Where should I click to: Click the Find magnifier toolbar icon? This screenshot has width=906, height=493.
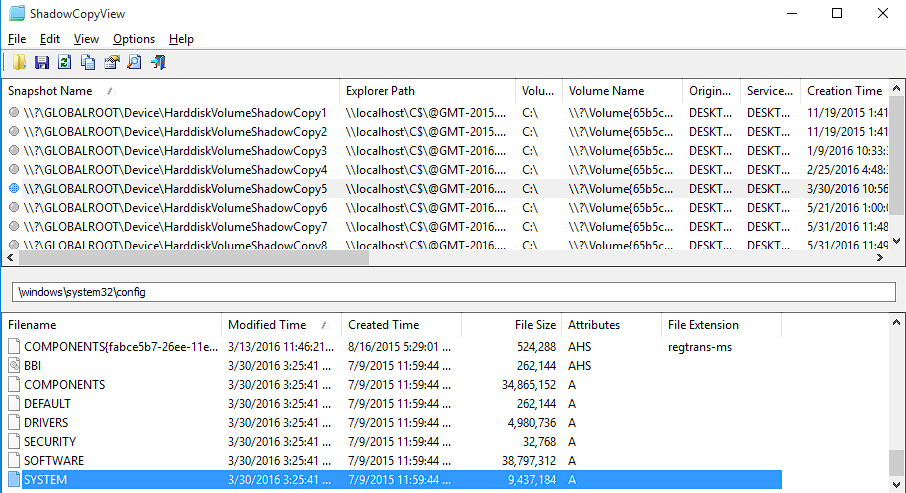click(134, 63)
